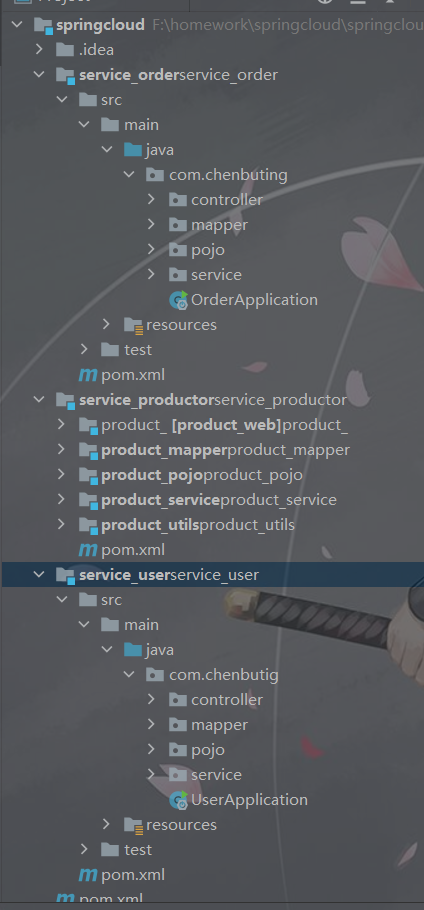
Task: Expand the test folder under service_user
Action: tap(84, 850)
